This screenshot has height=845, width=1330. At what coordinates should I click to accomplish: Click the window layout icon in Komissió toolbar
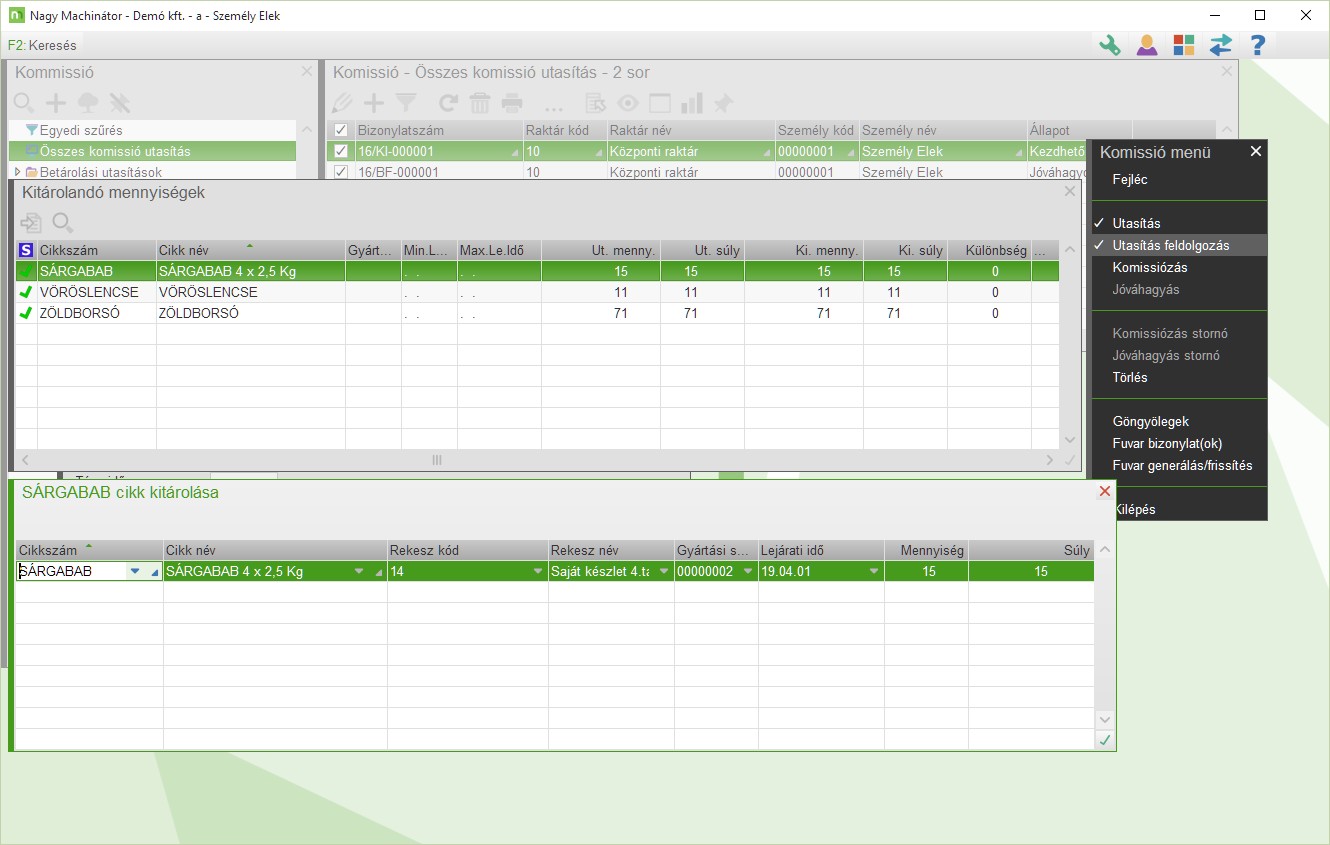[659, 103]
